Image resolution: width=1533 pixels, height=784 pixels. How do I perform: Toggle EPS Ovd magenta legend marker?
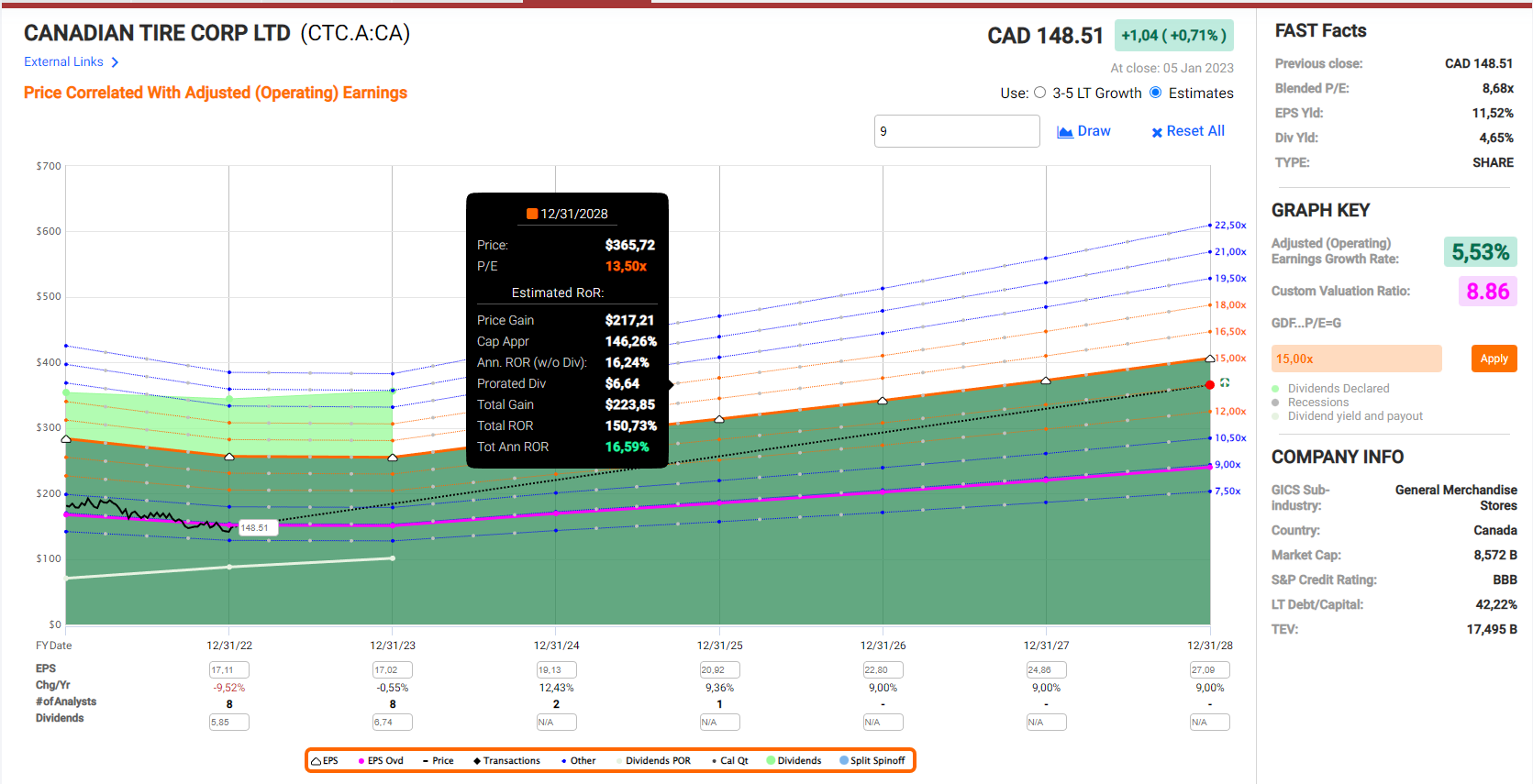tap(361, 761)
